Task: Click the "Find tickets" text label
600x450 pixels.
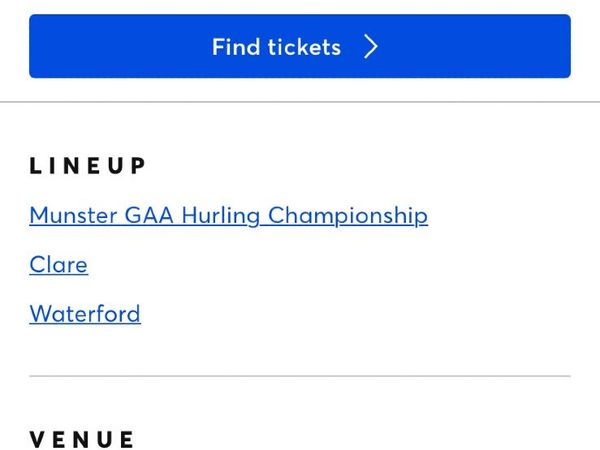Action: [x=276, y=47]
